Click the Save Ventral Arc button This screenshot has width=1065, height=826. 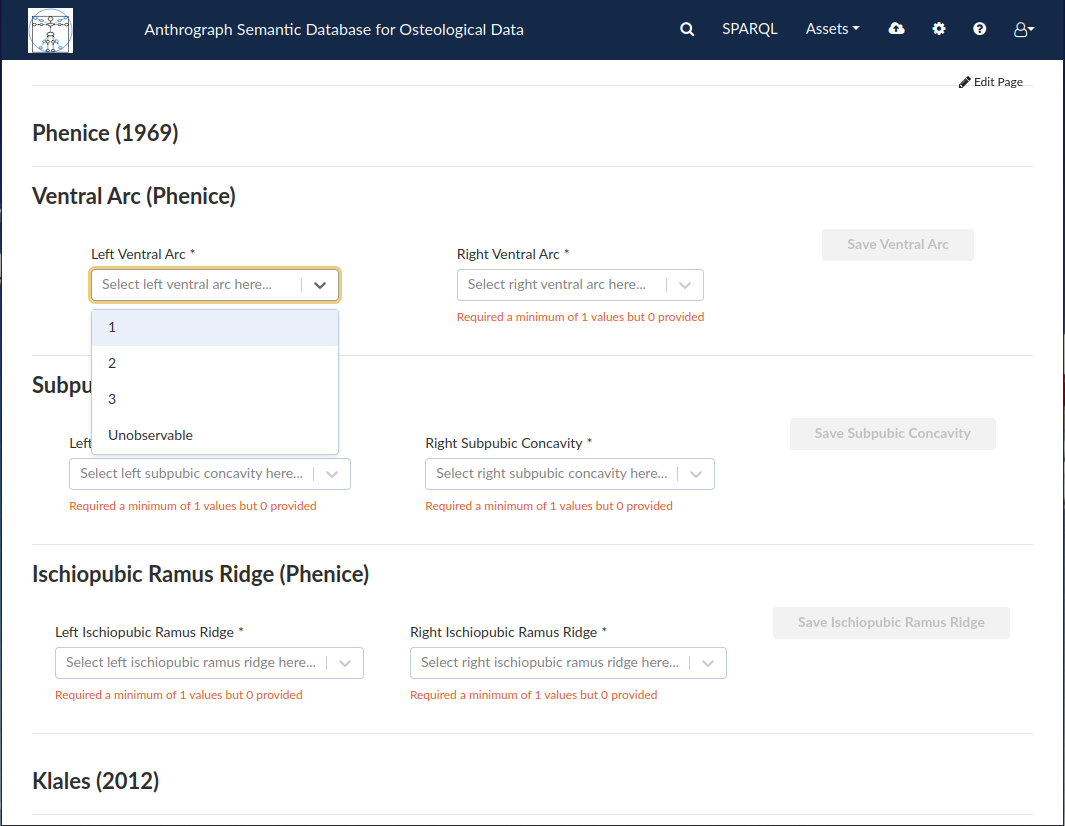click(897, 245)
